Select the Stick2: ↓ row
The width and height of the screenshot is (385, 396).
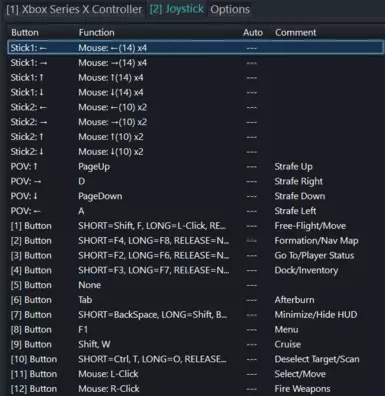195,152
